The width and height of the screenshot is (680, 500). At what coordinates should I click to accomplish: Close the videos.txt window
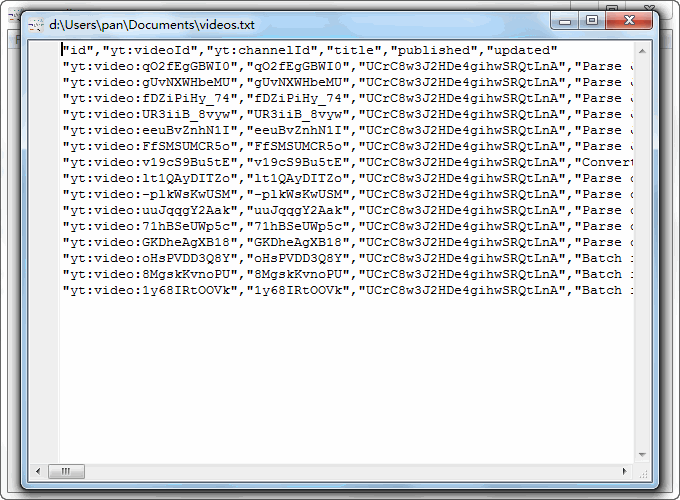(630, 19)
